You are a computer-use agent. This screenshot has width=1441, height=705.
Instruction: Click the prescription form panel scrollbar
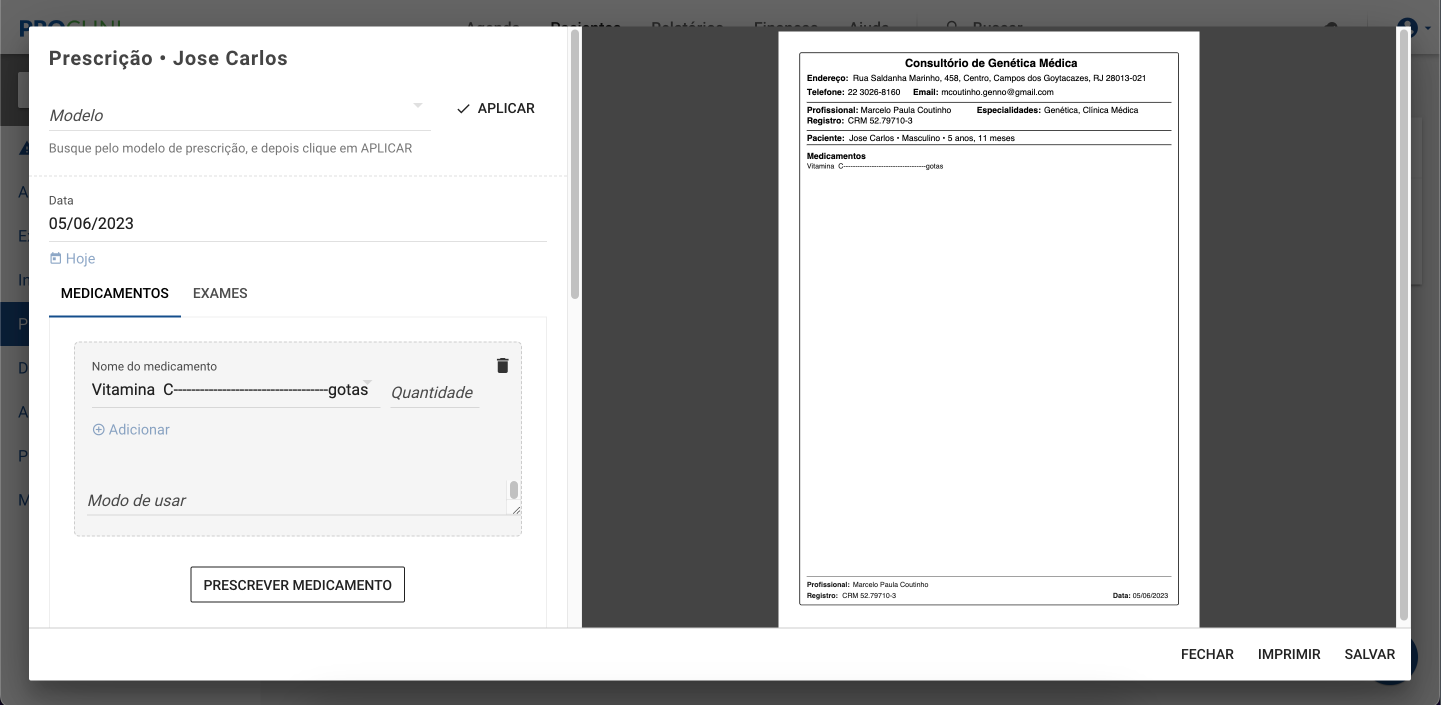(x=574, y=165)
